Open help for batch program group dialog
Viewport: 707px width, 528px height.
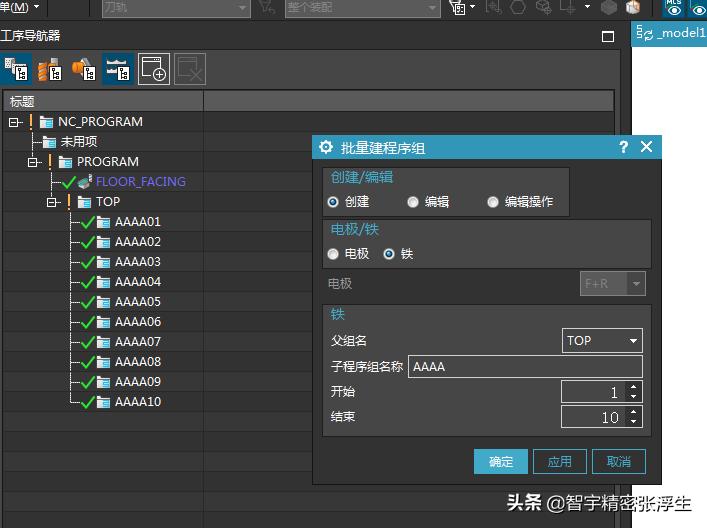pyautogui.click(x=624, y=147)
